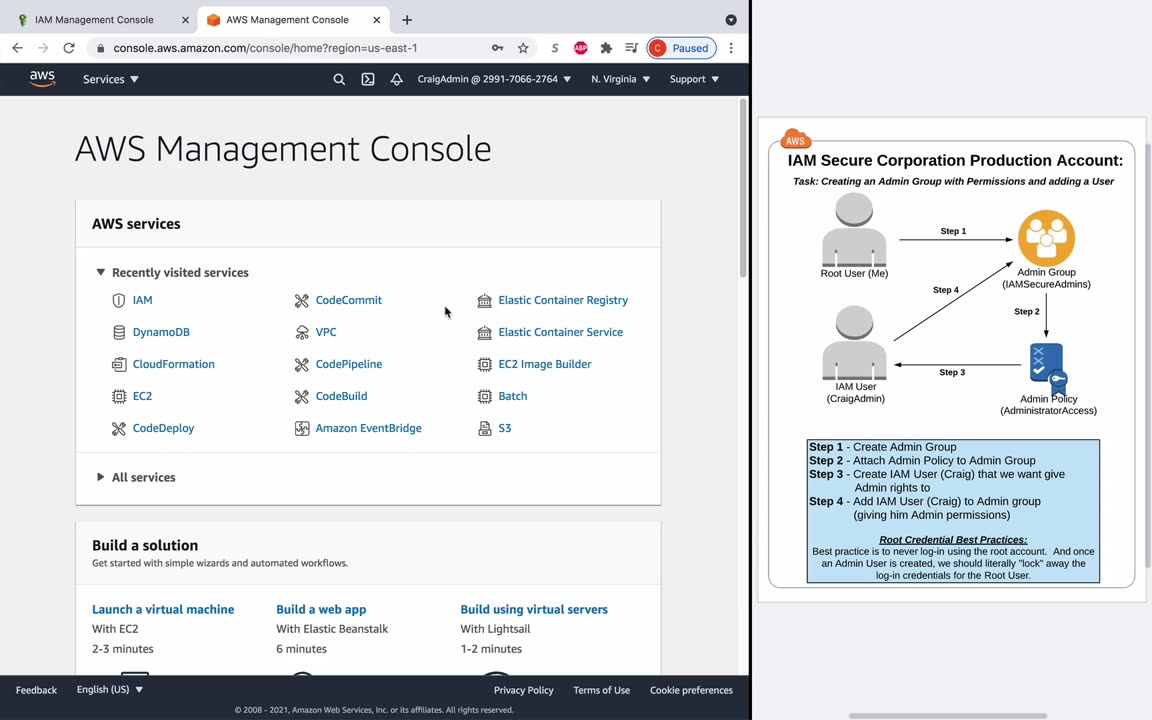Open the Privacy Policy link

[x=524, y=691]
